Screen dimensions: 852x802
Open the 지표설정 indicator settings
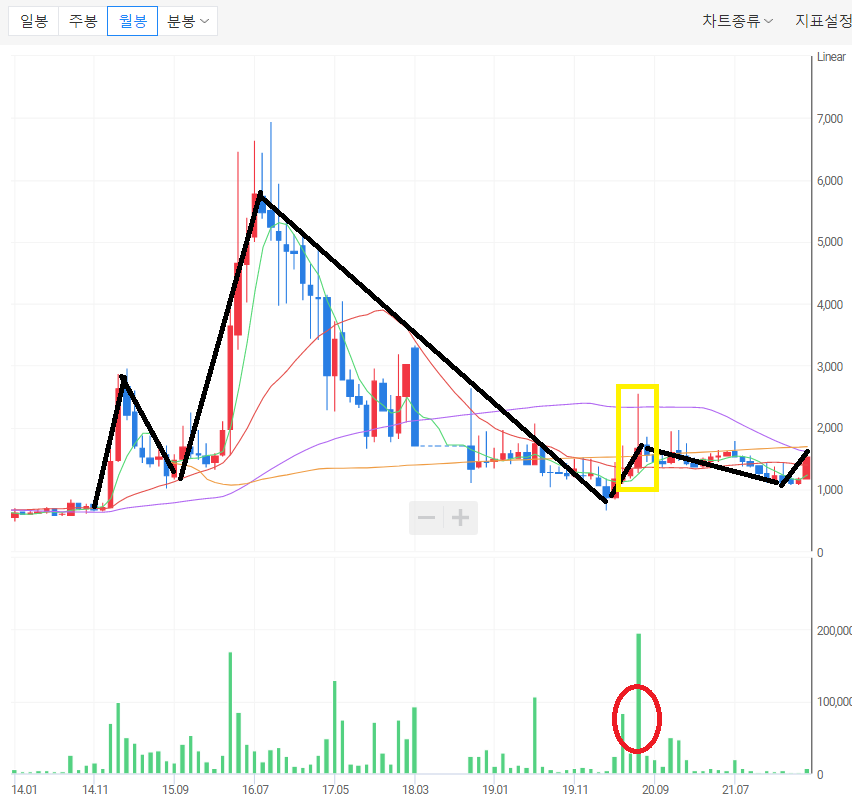823,21
